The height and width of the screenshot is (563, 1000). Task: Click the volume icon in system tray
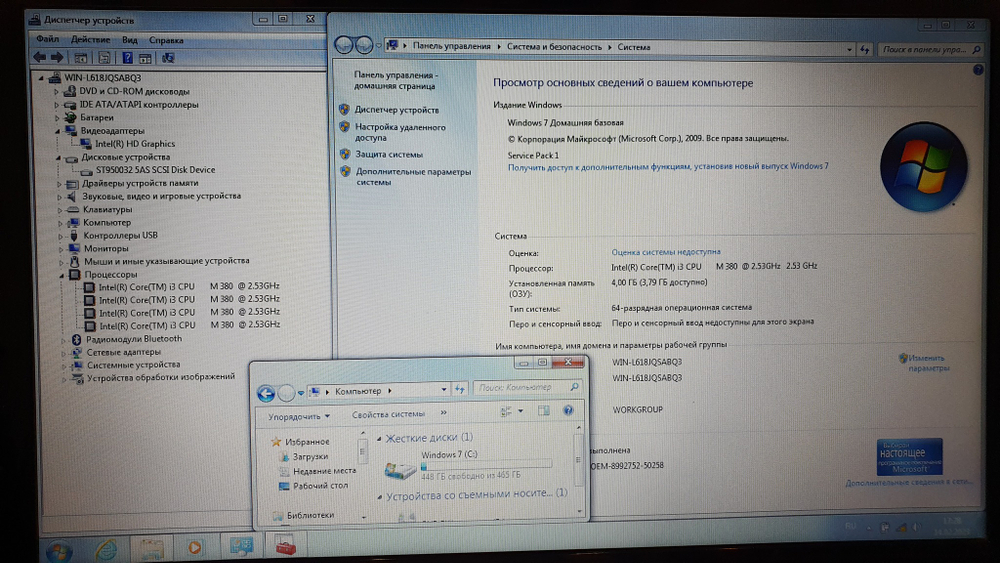coord(916,527)
